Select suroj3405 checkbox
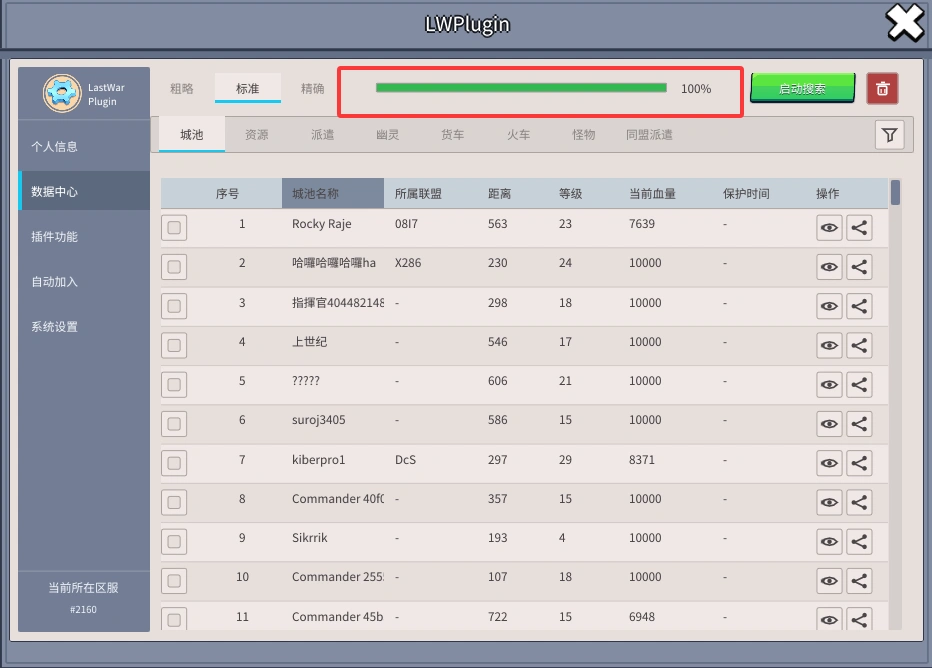This screenshot has width=932, height=668. (x=174, y=424)
